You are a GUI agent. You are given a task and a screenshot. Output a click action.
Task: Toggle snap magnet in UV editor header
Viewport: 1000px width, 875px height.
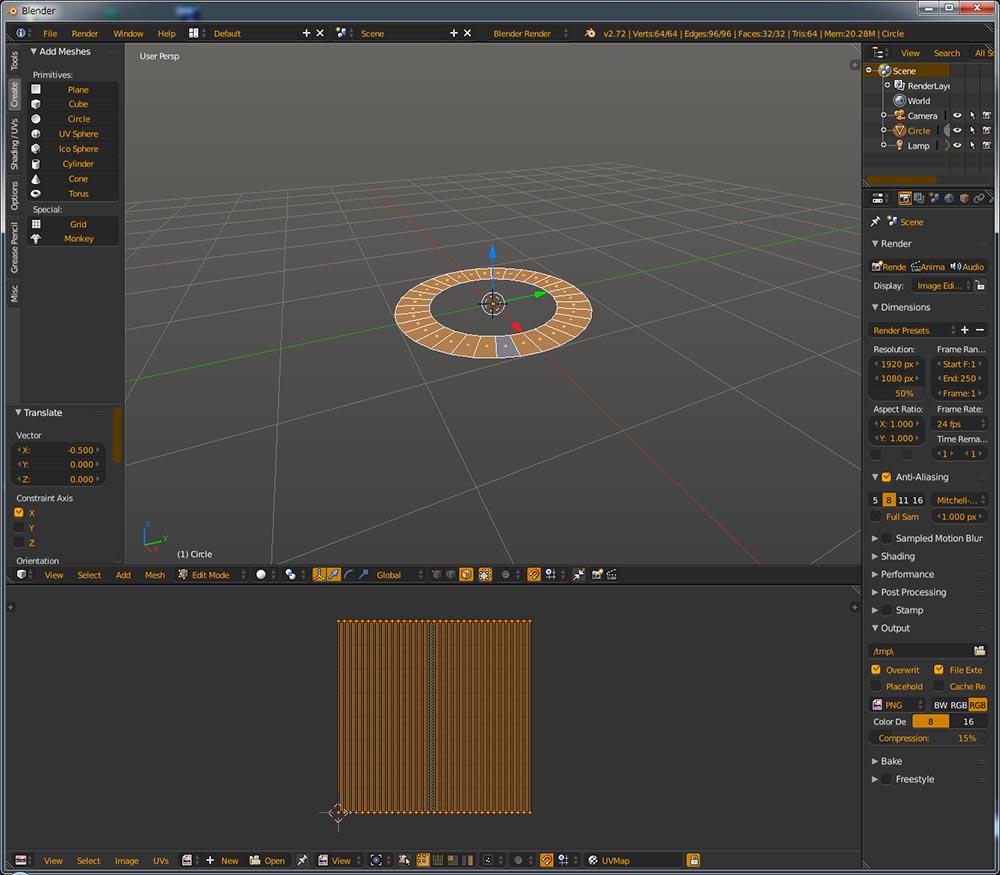[x=547, y=860]
